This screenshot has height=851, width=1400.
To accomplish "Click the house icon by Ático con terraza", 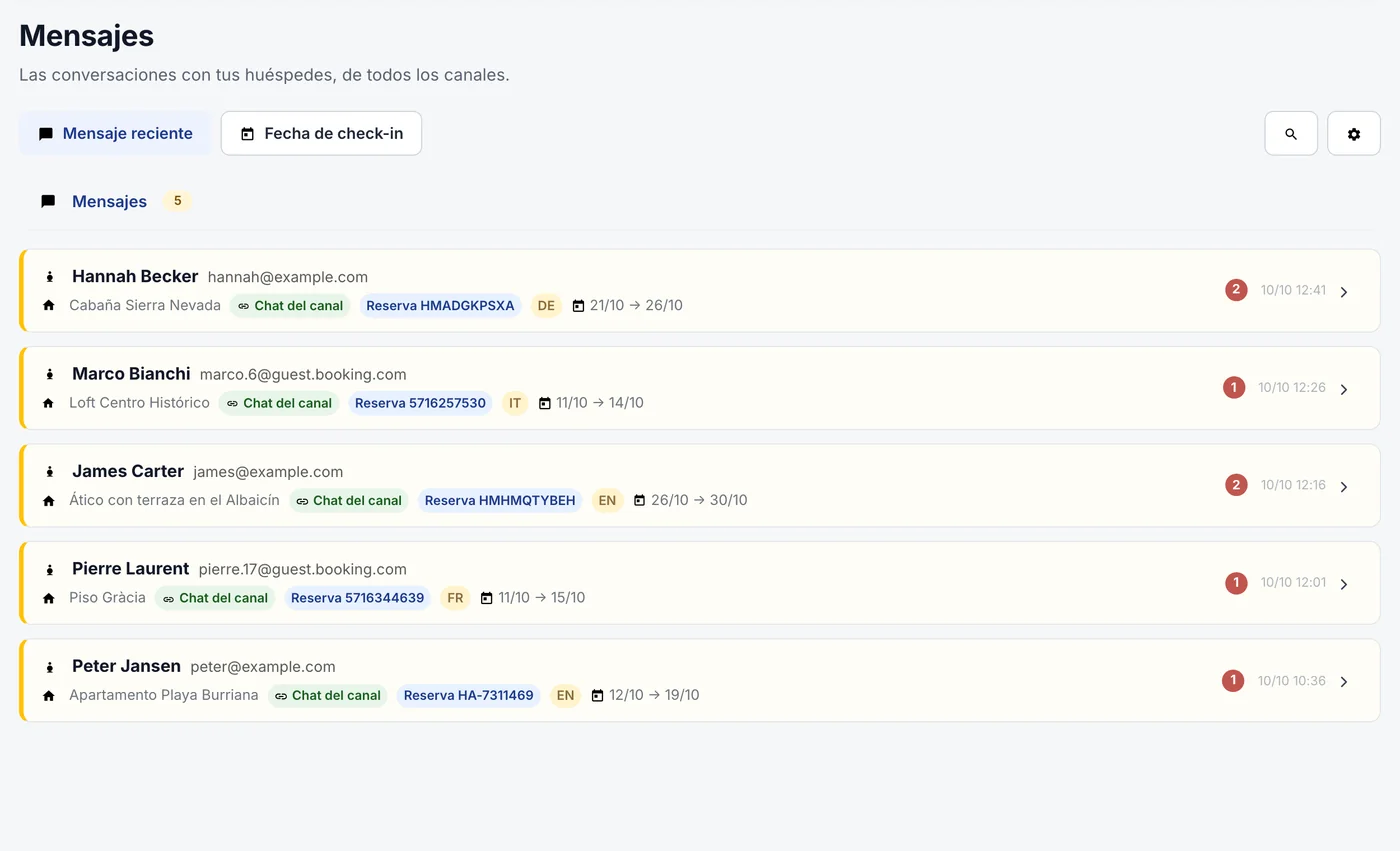I will tap(49, 501).
